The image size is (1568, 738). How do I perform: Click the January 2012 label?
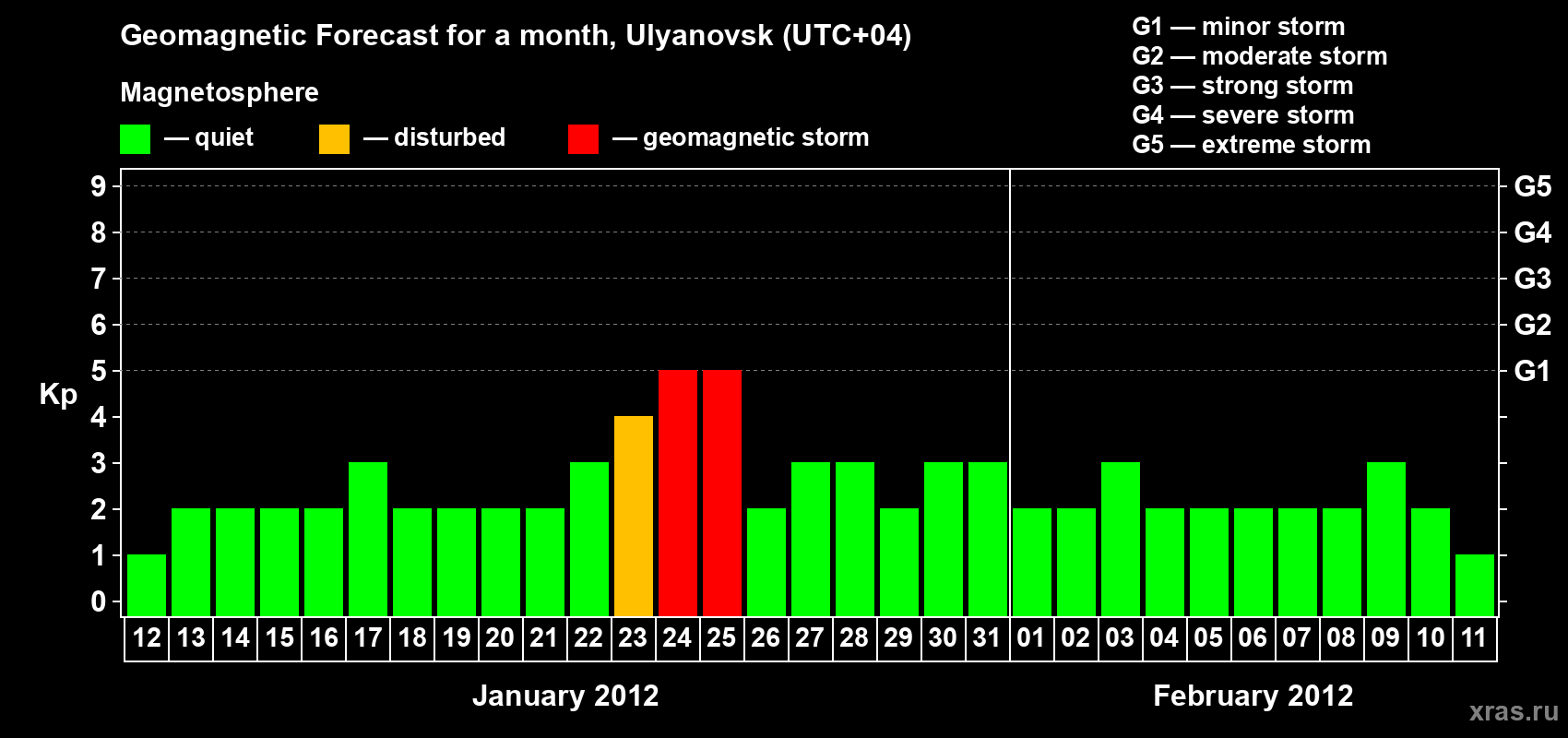click(x=565, y=696)
